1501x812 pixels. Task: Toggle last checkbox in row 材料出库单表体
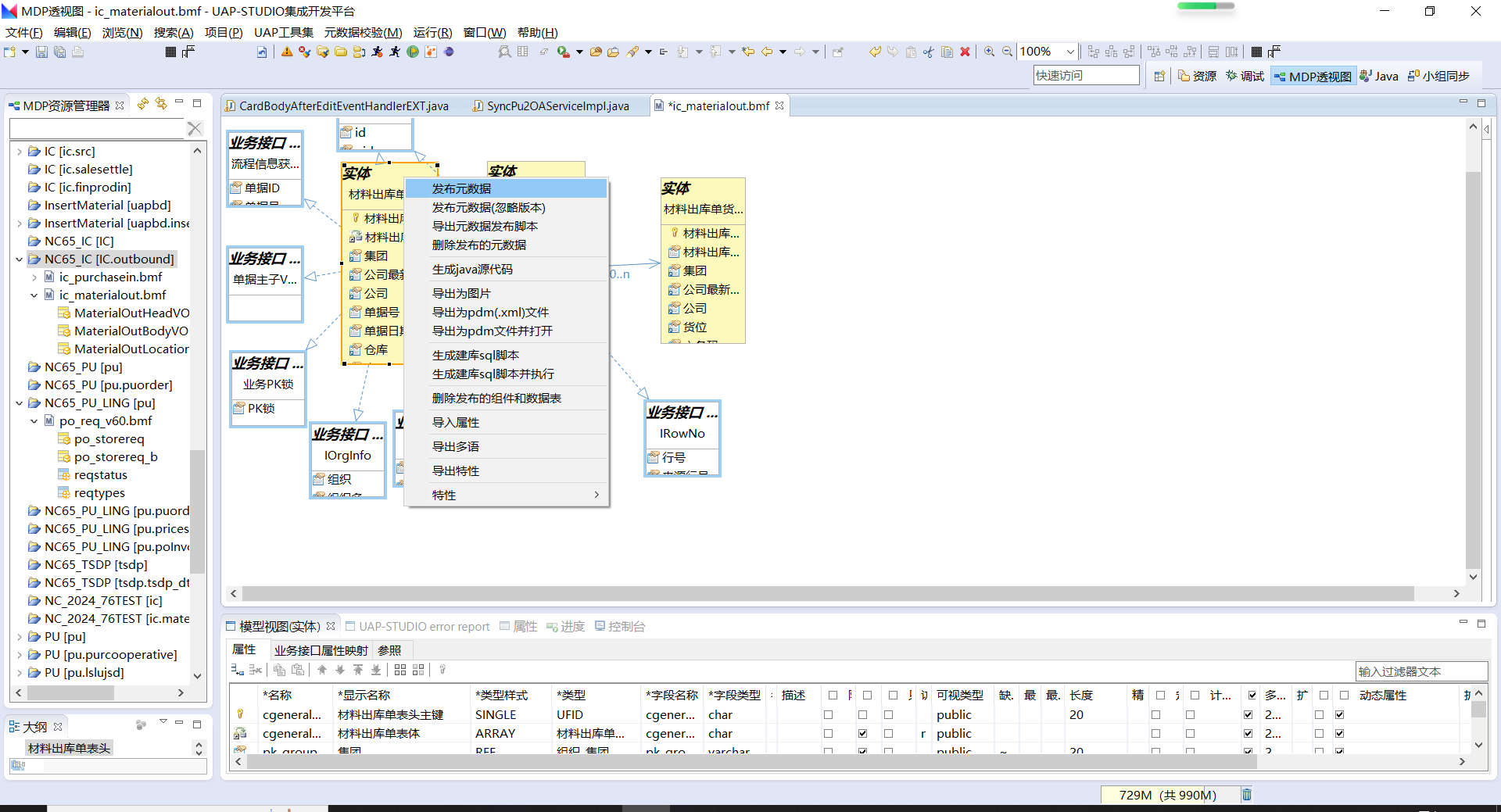[1340, 734]
